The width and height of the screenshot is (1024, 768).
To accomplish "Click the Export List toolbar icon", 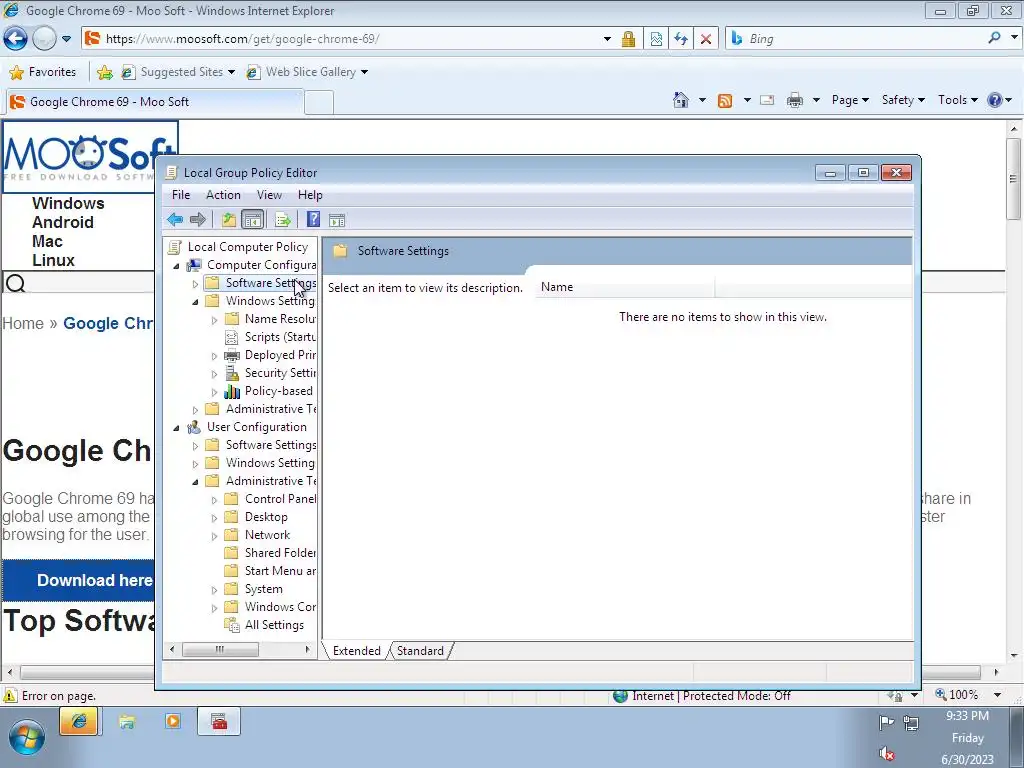I will (283, 219).
